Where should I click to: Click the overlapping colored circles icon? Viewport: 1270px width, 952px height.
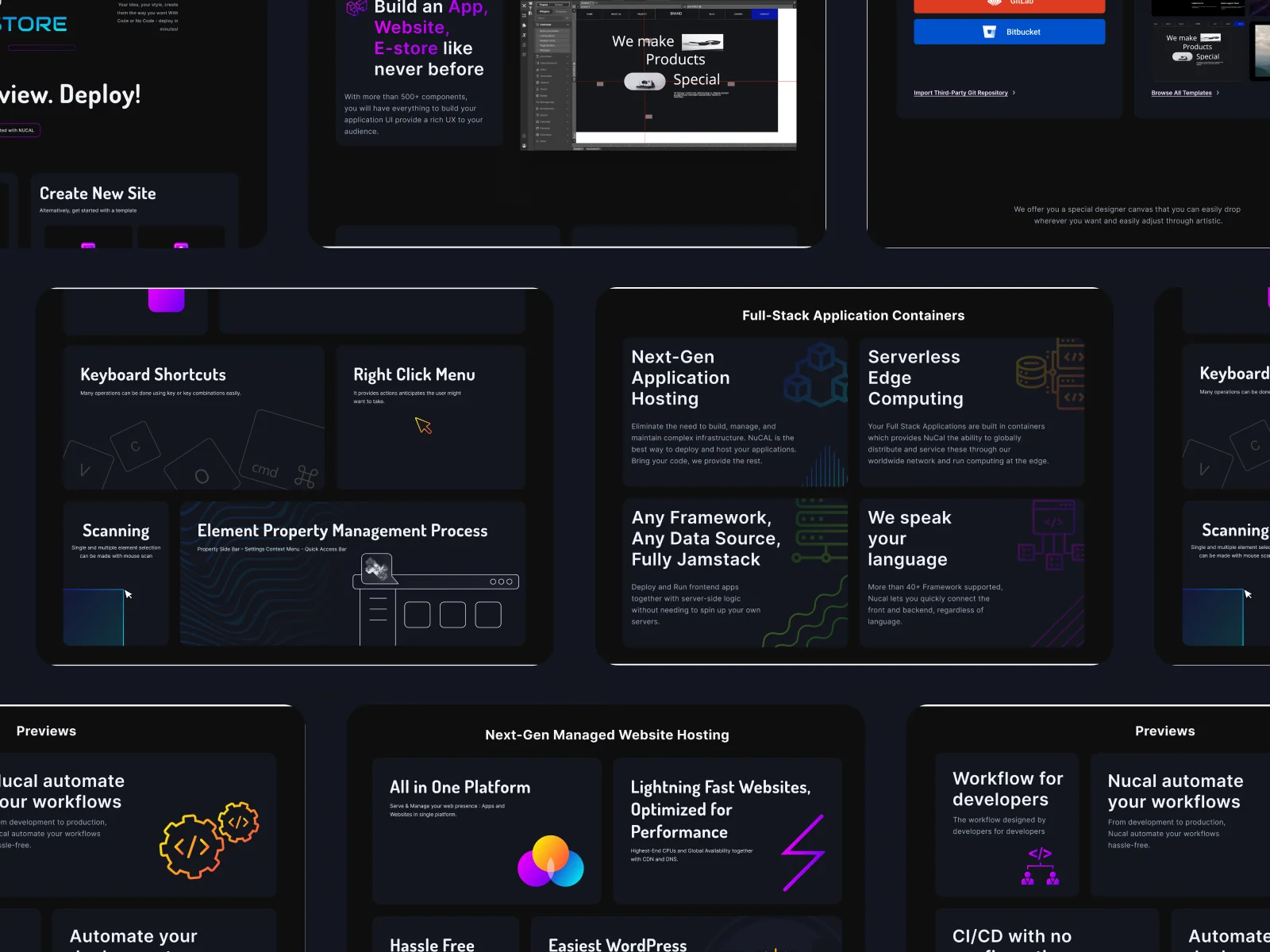[x=550, y=862]
